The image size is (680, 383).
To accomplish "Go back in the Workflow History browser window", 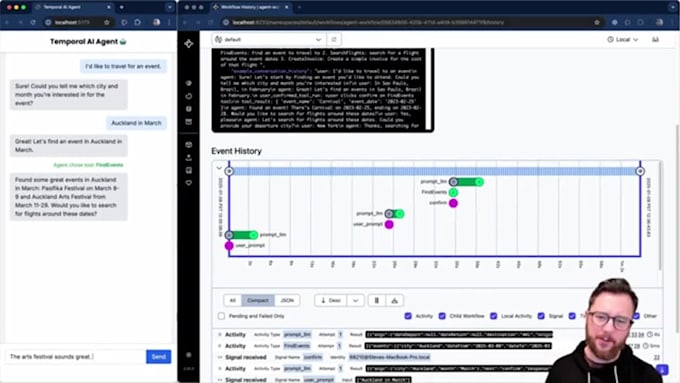I will (185, 22).
